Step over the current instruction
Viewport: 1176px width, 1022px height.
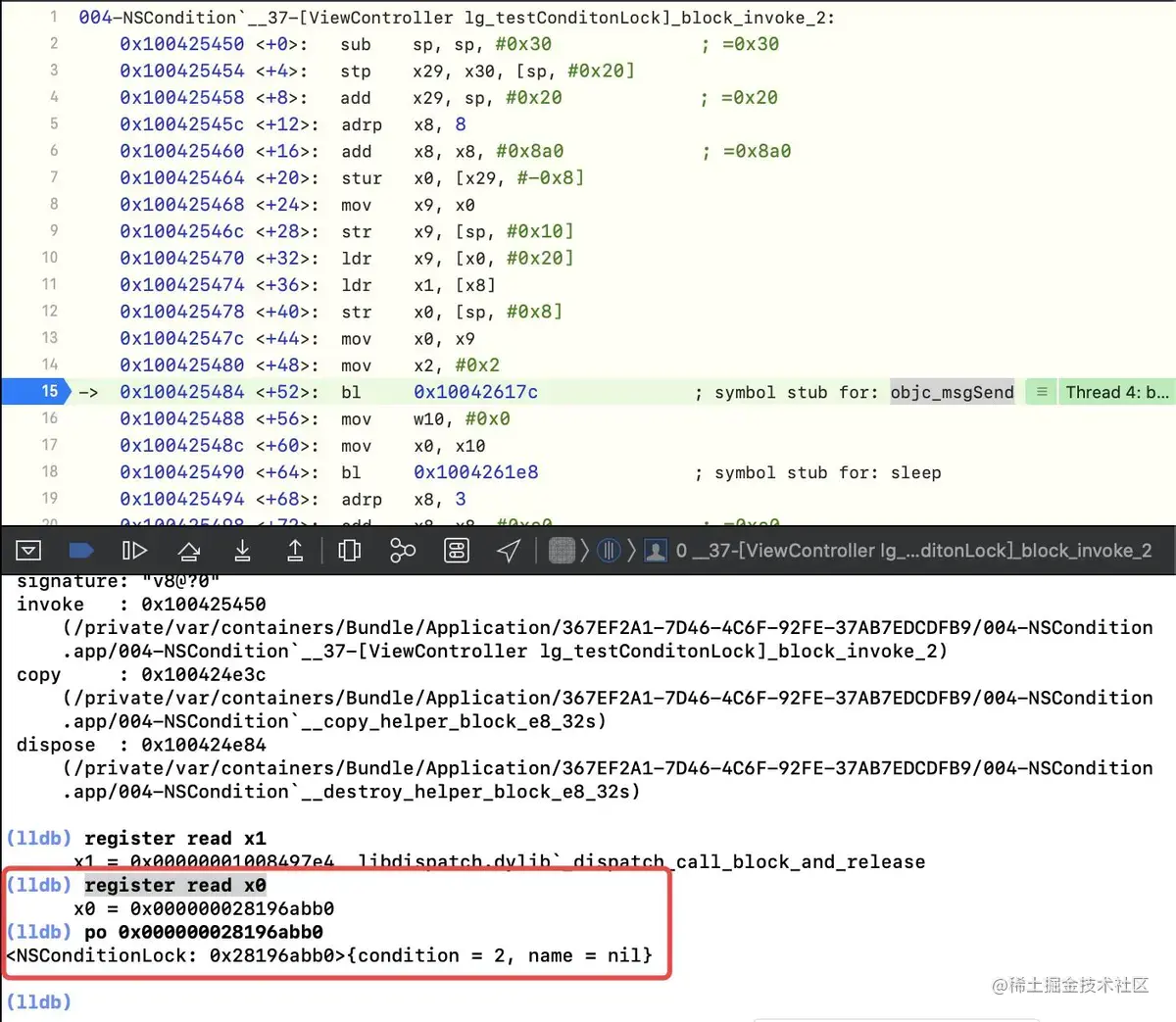coord(189,551)
